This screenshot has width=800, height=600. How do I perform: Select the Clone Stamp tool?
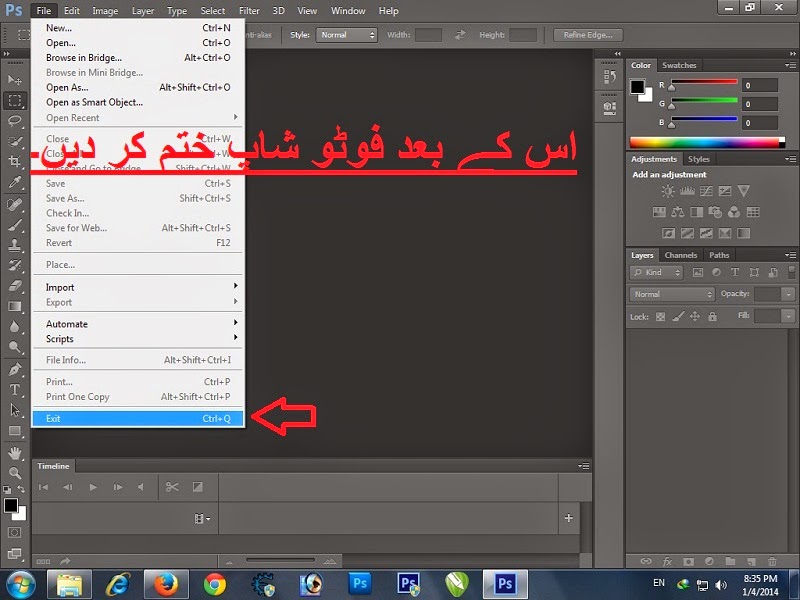point(15,245)
